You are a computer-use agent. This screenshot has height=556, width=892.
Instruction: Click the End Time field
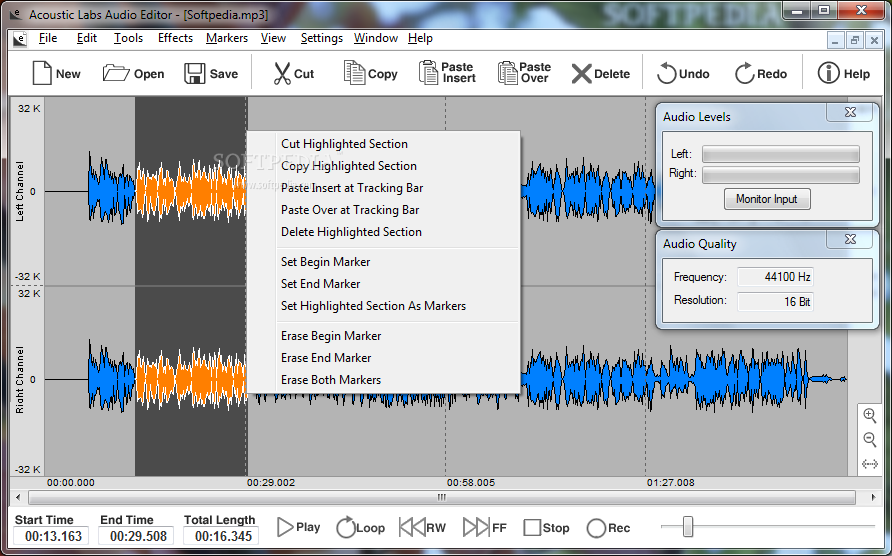click(x=138, y=536)
